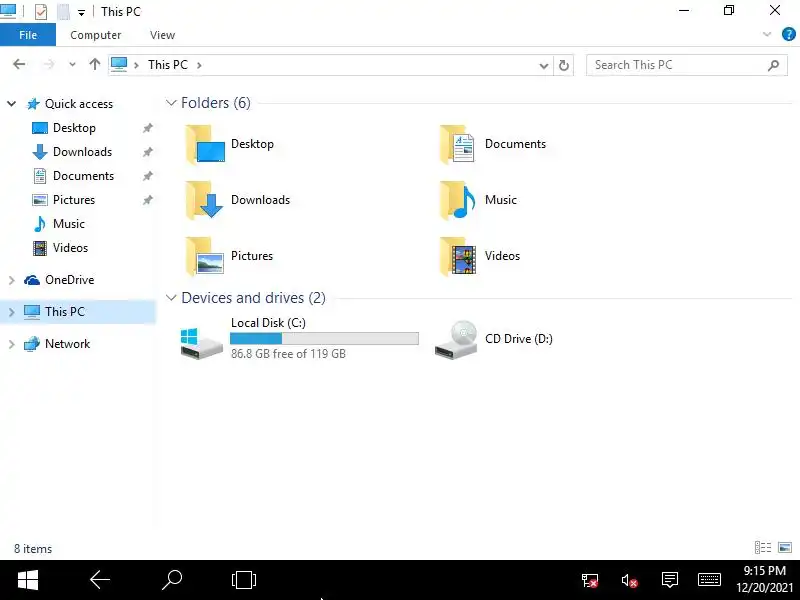Click the search magnifier in Search box
This screenshot has height=600, width=800.
point(773,65)
